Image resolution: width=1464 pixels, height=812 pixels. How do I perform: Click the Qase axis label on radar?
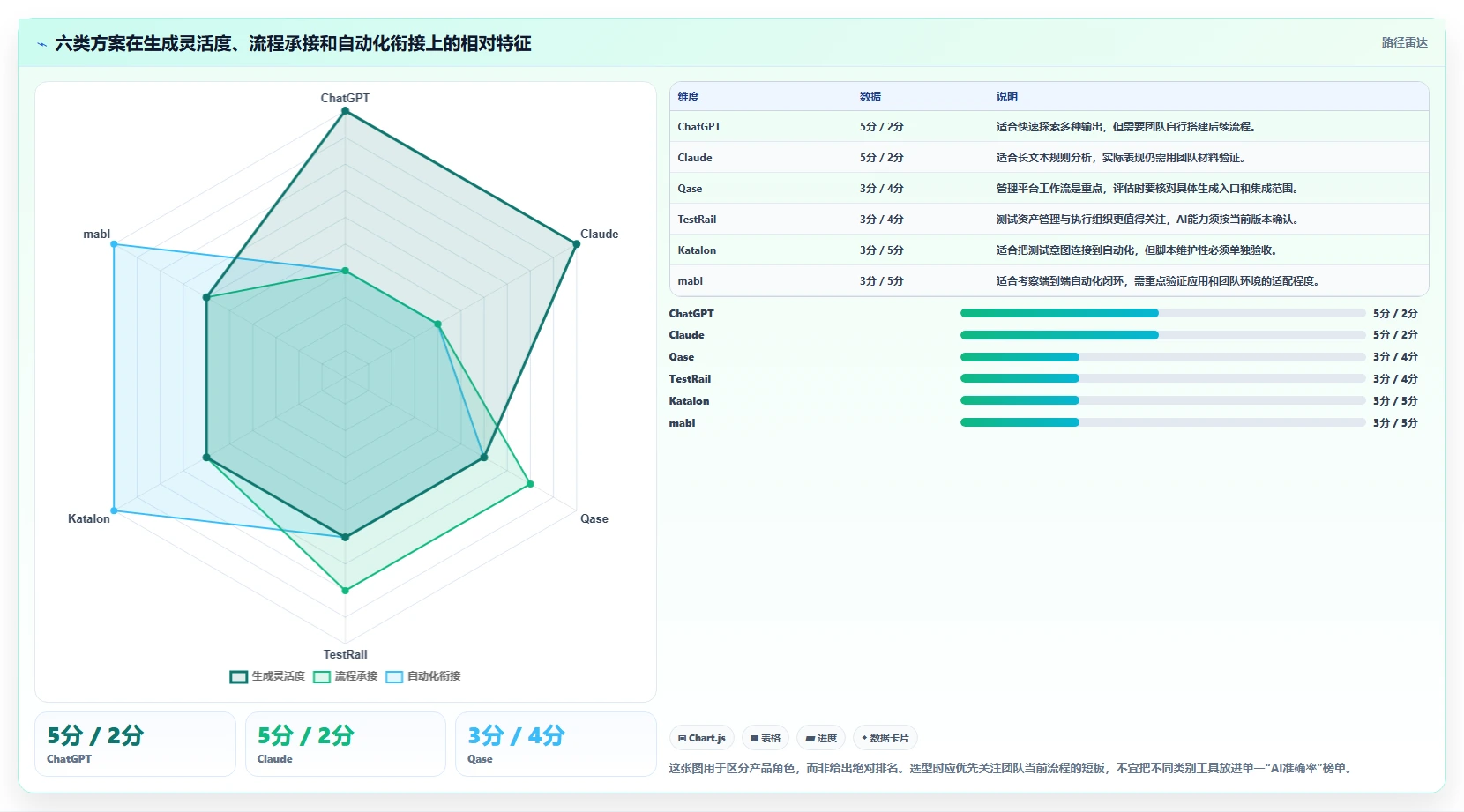tap(594, 518)
